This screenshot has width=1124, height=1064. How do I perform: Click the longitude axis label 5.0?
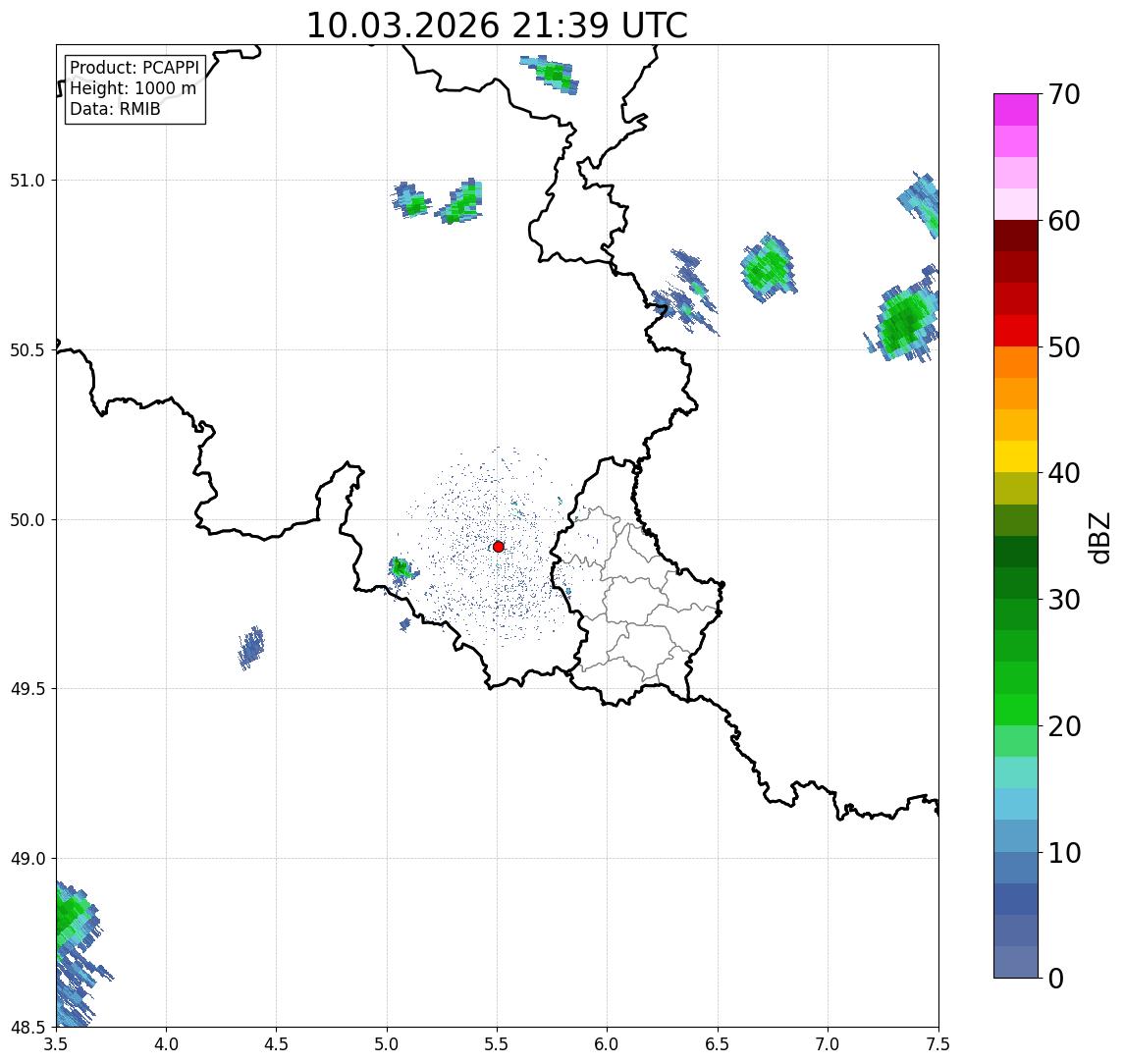tap(387, 1044)
